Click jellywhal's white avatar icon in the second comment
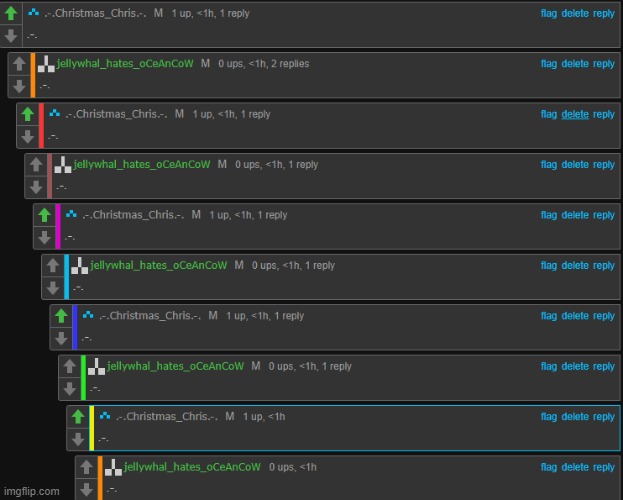 (x=48, y=64)
